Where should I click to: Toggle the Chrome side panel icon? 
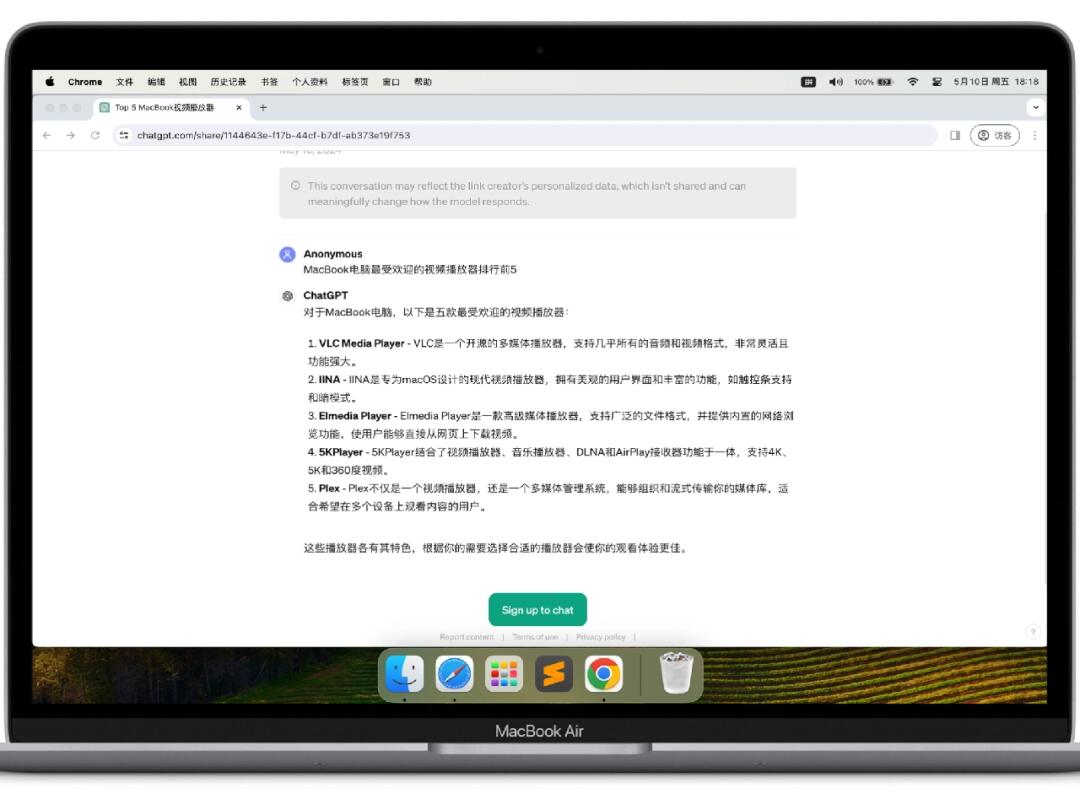[x=955, y=136]
